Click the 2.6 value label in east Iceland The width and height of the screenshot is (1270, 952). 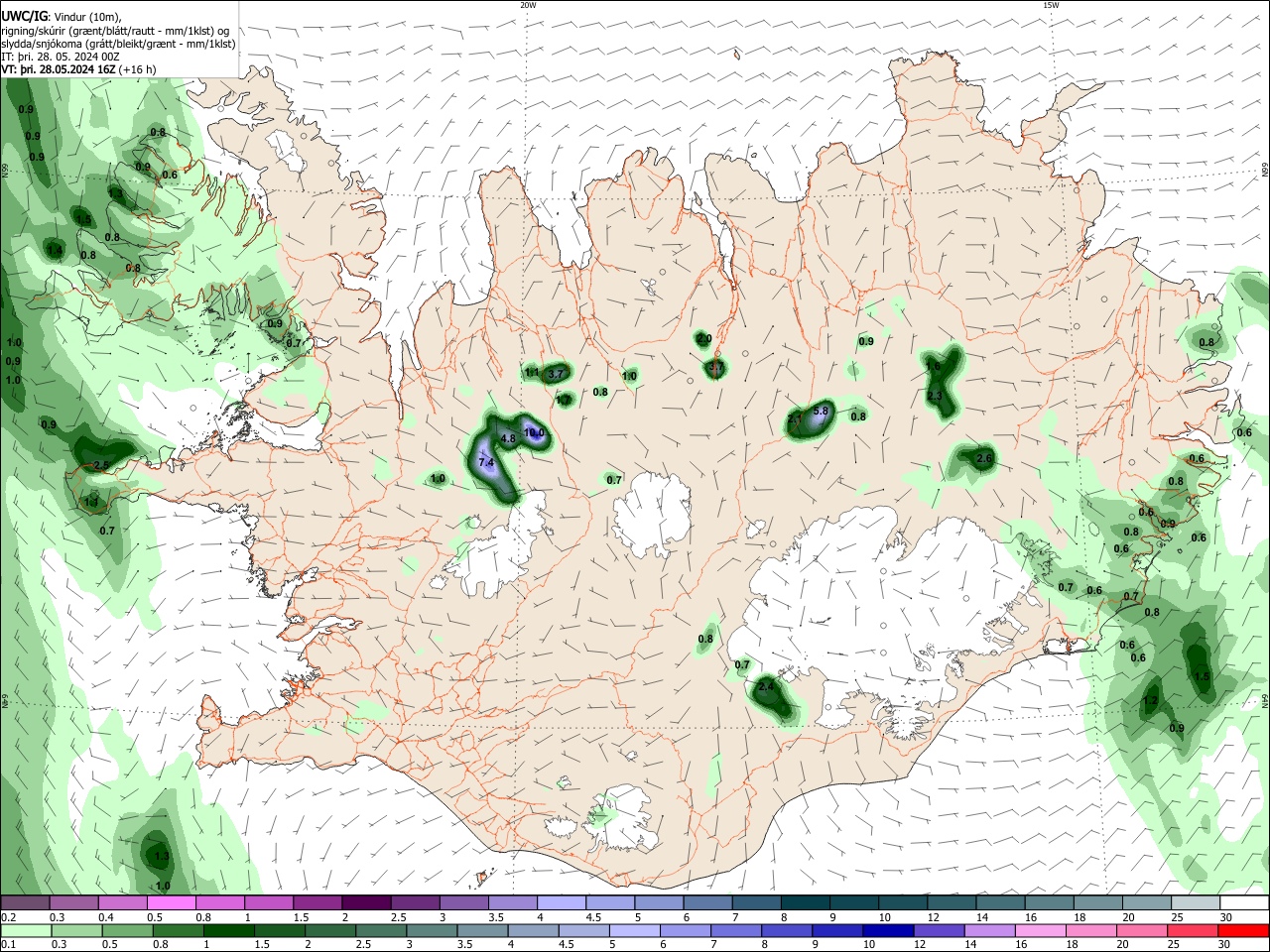(985, 458)
